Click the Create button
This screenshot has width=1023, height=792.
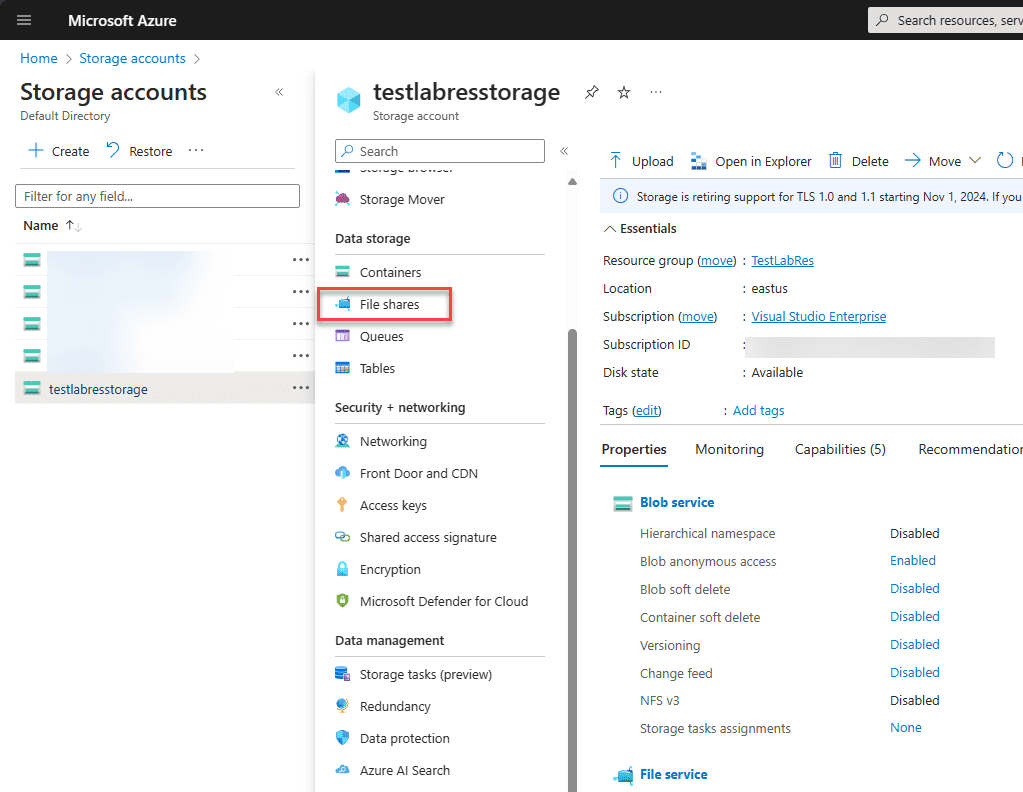click(59, 151)
